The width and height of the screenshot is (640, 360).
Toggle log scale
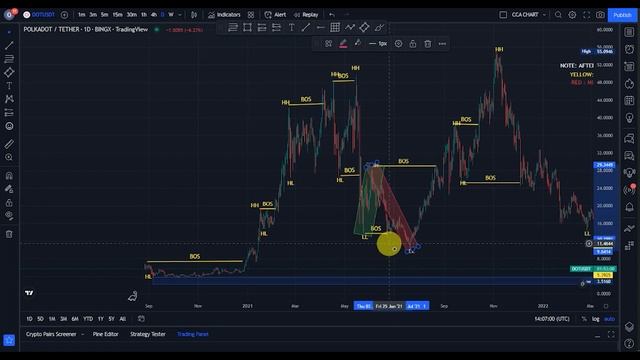pyautogui.click(x=596, y=319)
